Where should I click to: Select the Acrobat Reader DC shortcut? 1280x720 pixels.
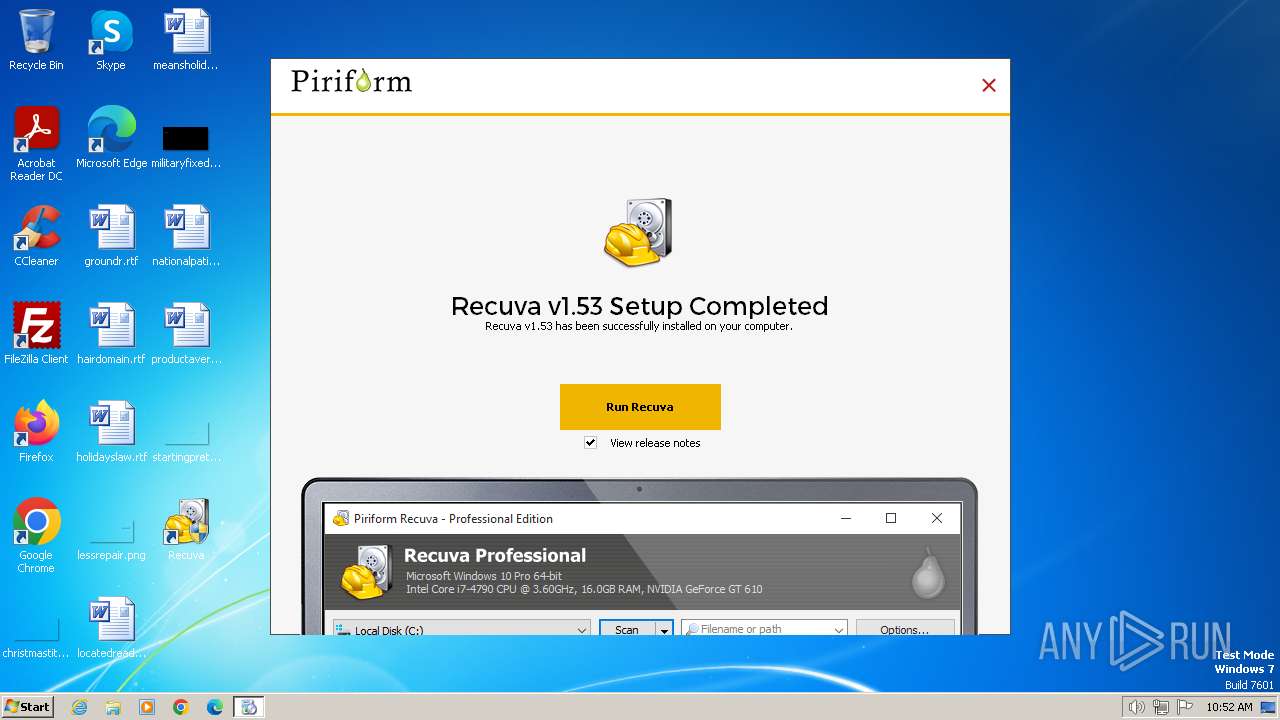[x=36, y=144]
